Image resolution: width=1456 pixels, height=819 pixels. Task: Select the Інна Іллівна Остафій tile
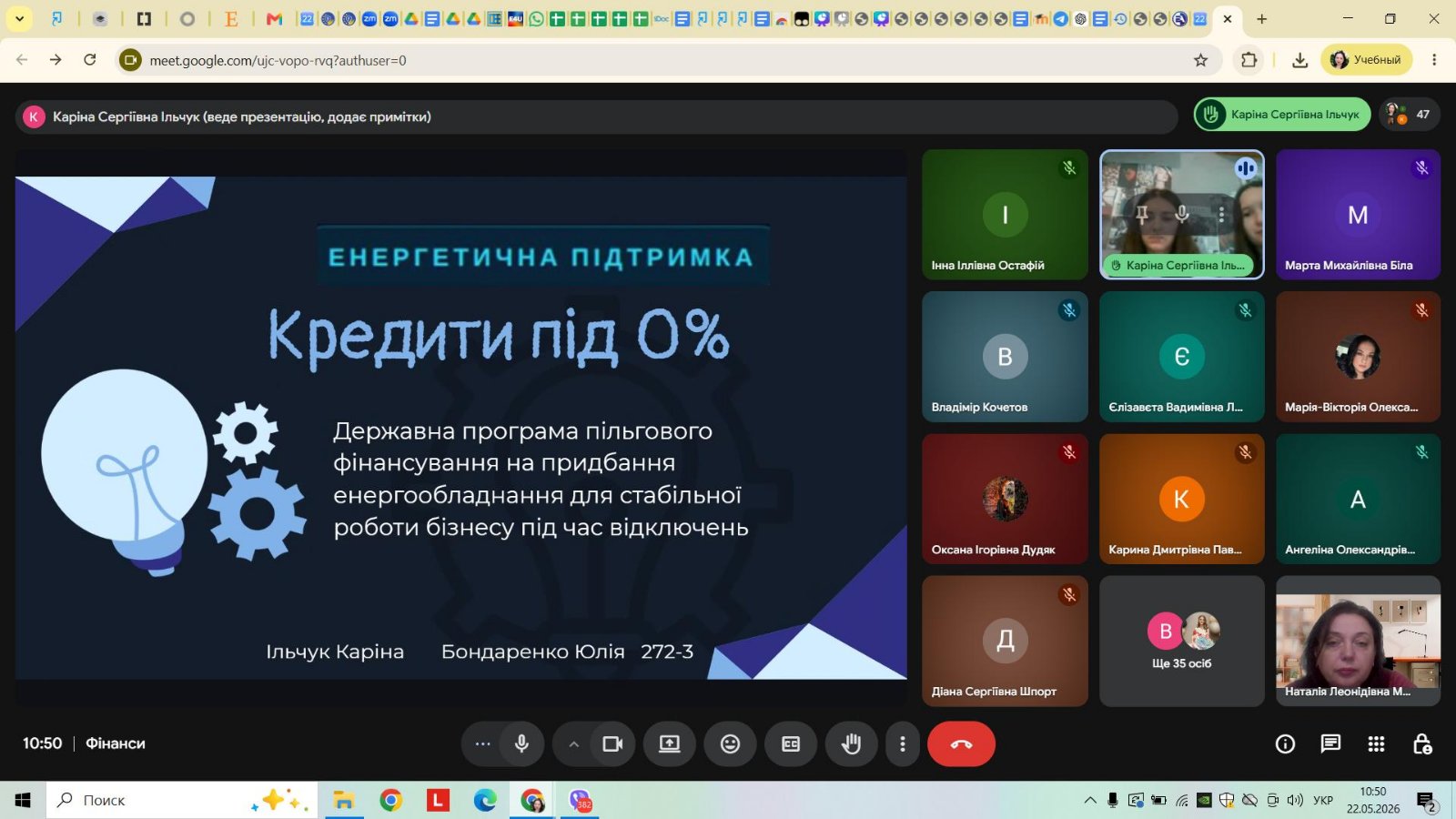click(x=1005, y=215)
